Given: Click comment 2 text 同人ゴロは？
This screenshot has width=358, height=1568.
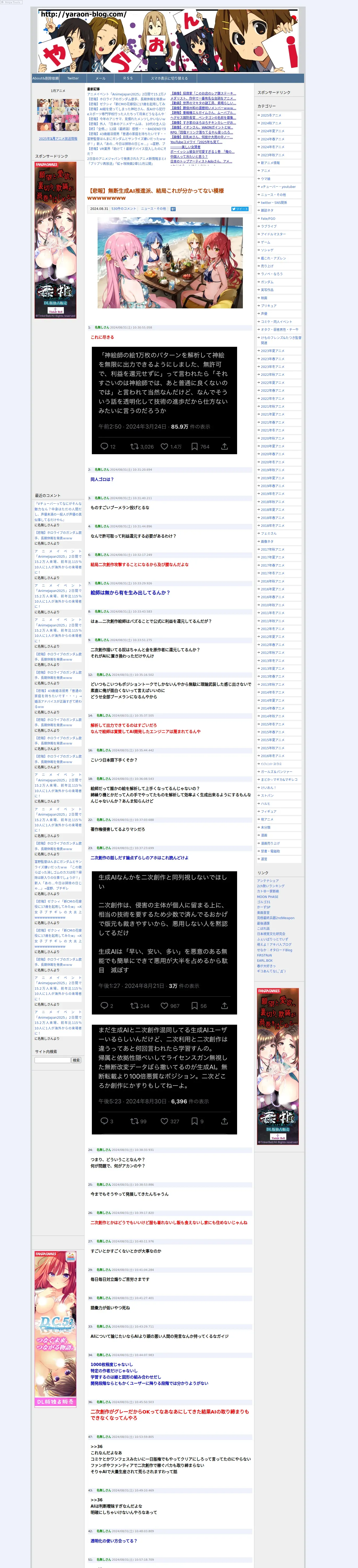Looking at the screenshot, I should coord(103,479).
